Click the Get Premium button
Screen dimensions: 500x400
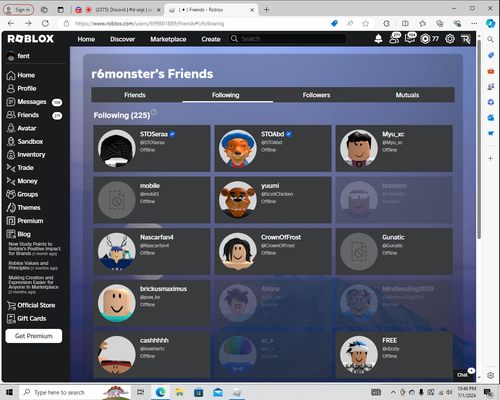34,336
